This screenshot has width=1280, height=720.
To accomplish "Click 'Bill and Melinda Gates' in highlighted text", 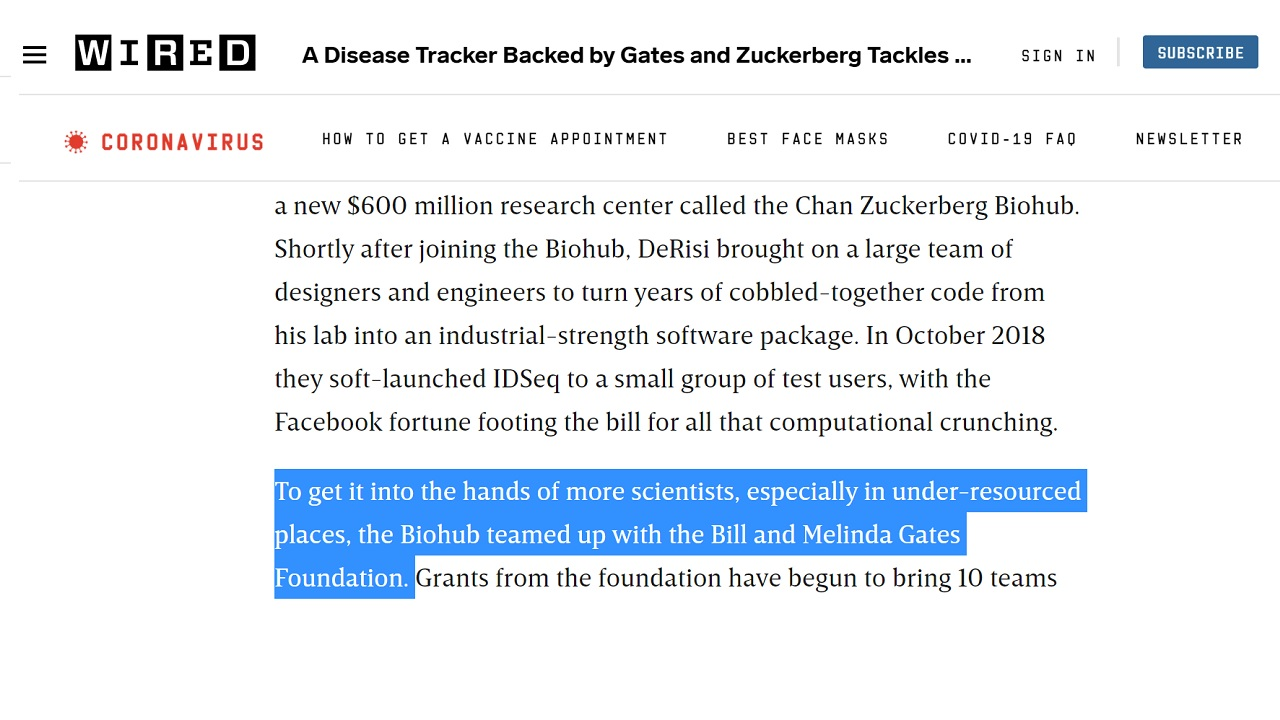I will tap(835, 535).
